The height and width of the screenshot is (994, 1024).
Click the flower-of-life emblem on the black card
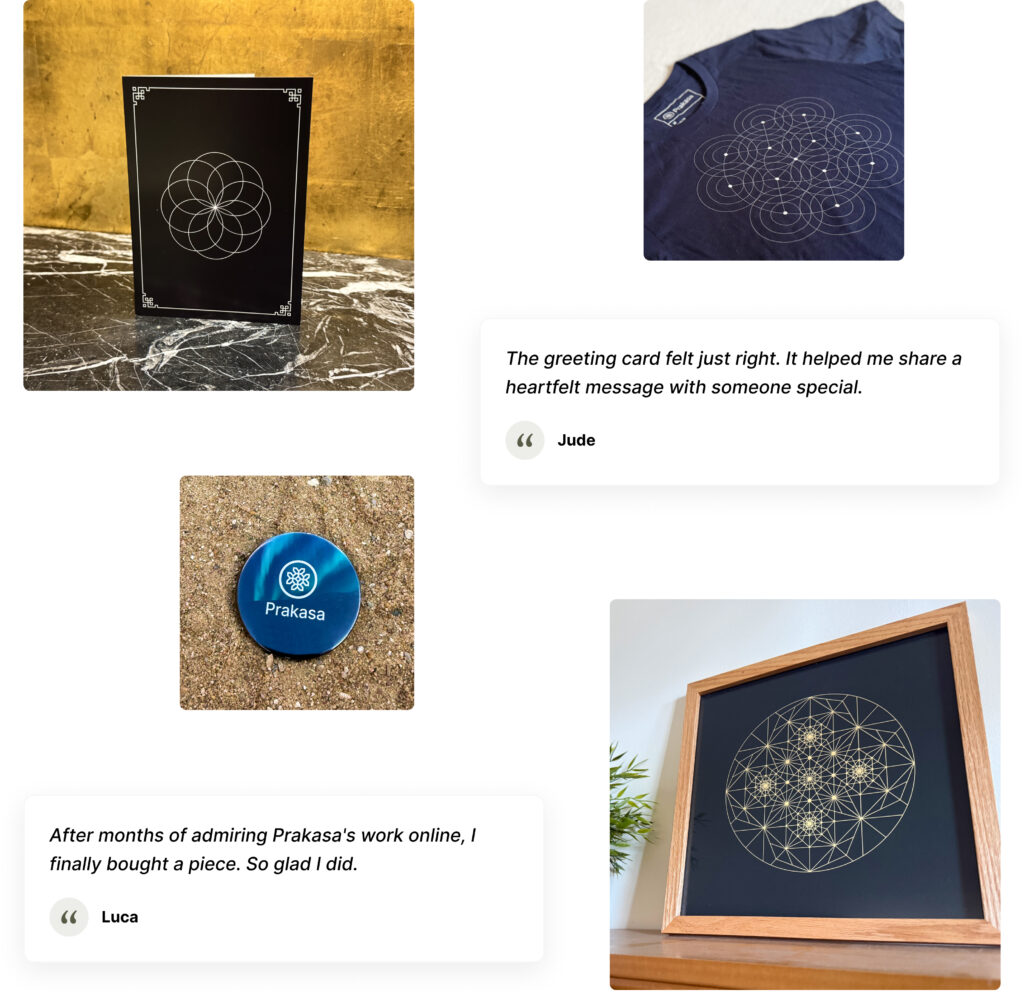[x=215, y=206]
